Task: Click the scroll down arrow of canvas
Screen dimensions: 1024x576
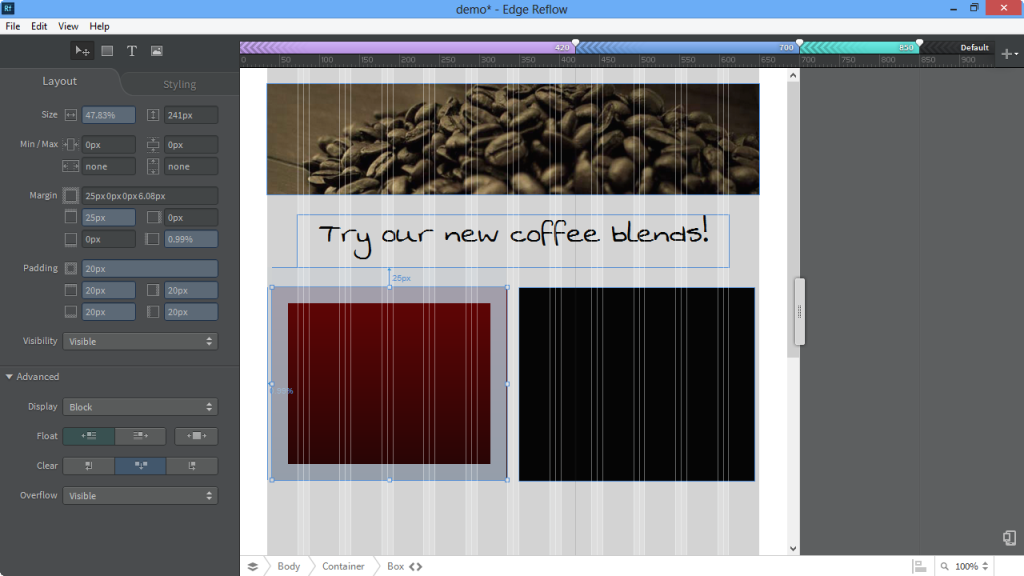Action: coord(793,549)
